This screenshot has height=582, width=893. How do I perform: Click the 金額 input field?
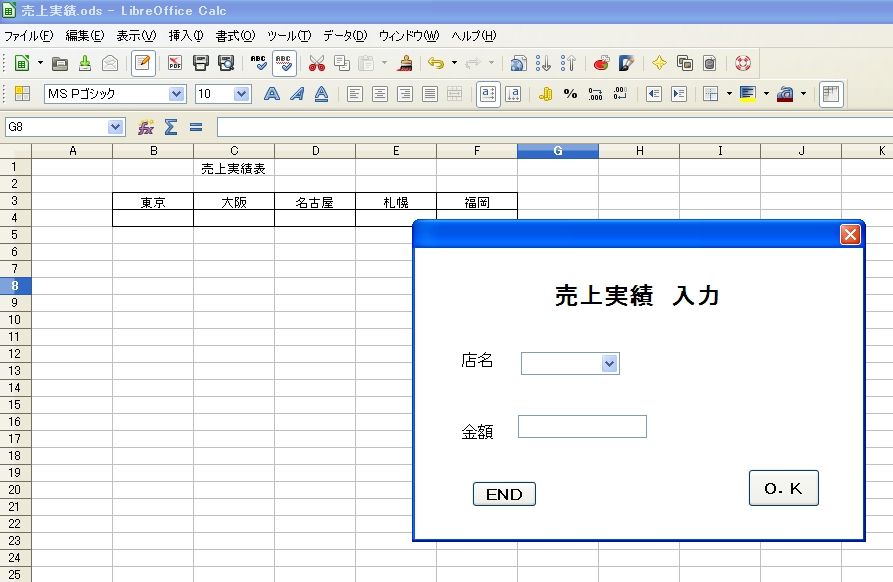coord(582,427)
